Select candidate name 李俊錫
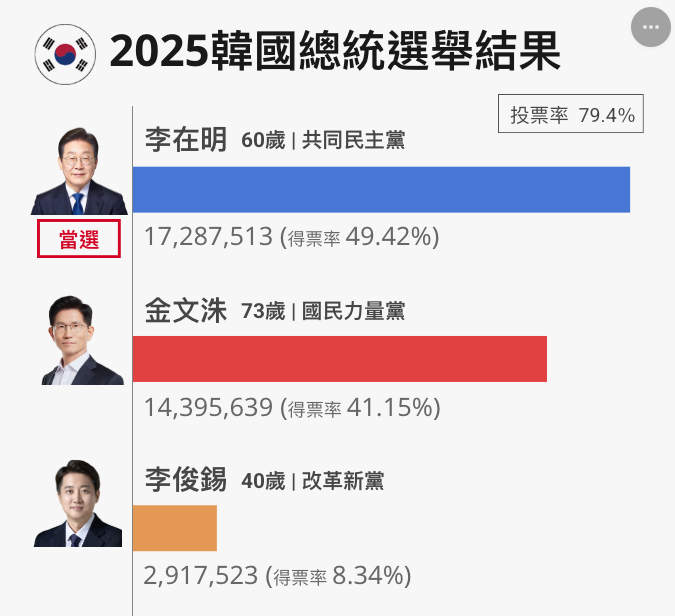The width and height of the screenshot is (675, 616). 186,479
